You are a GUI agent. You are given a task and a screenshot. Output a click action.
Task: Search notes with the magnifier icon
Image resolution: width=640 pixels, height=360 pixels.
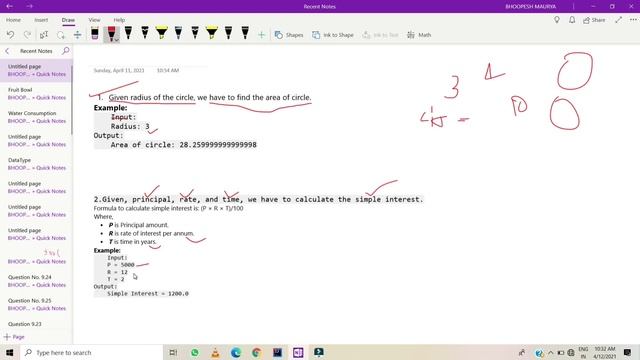65,51
